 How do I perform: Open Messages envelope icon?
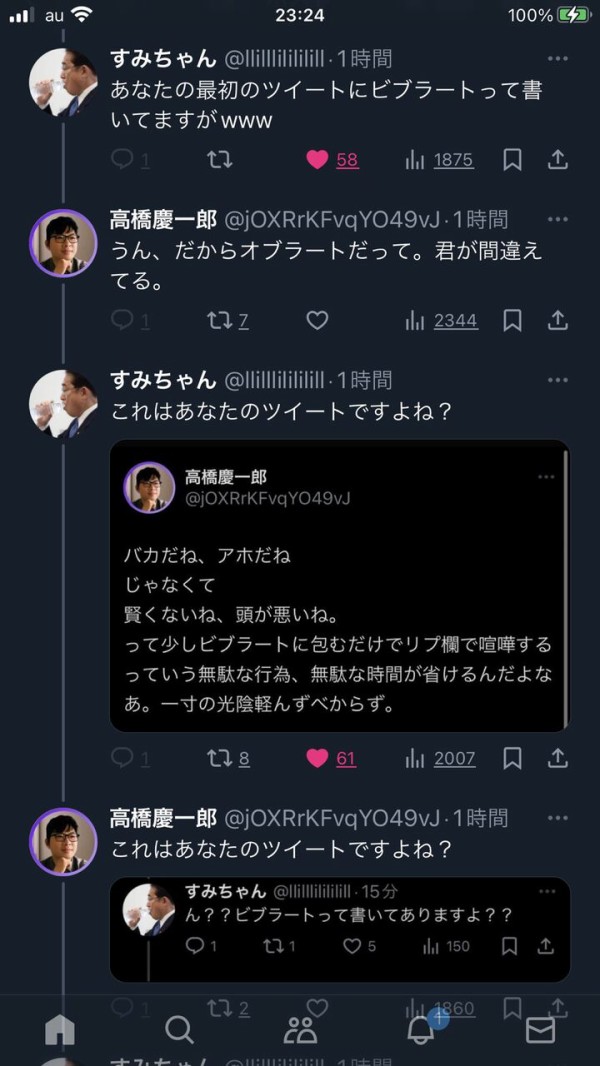coord(540,1029)
